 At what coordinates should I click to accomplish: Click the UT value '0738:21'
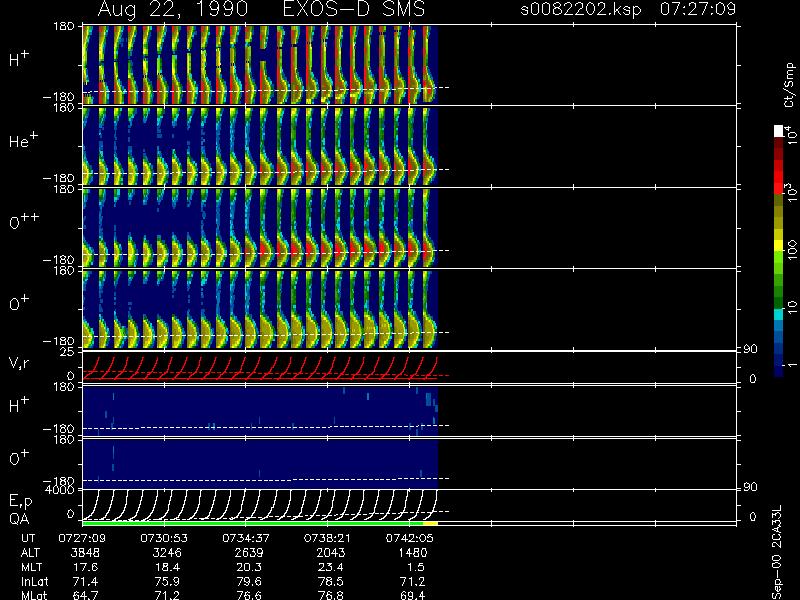click(x=327, y=538)
